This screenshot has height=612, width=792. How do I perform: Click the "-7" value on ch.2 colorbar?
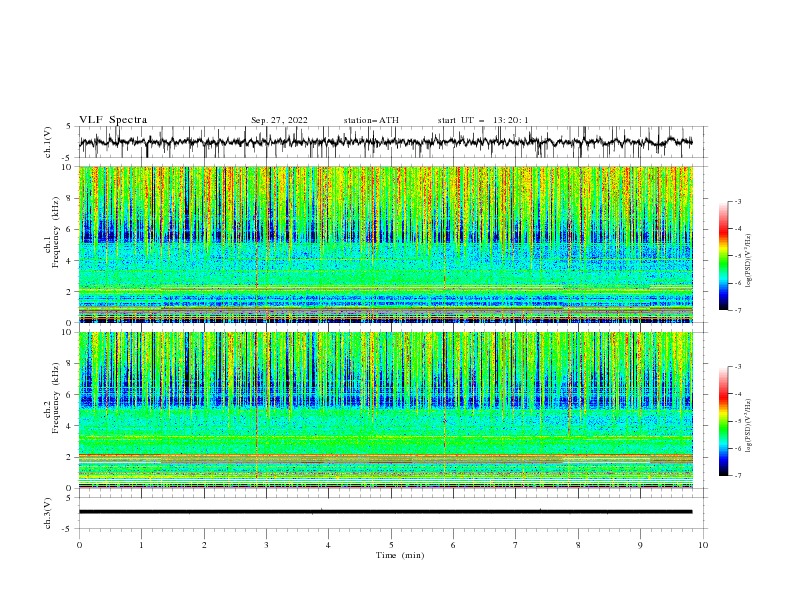pos(737,475)
